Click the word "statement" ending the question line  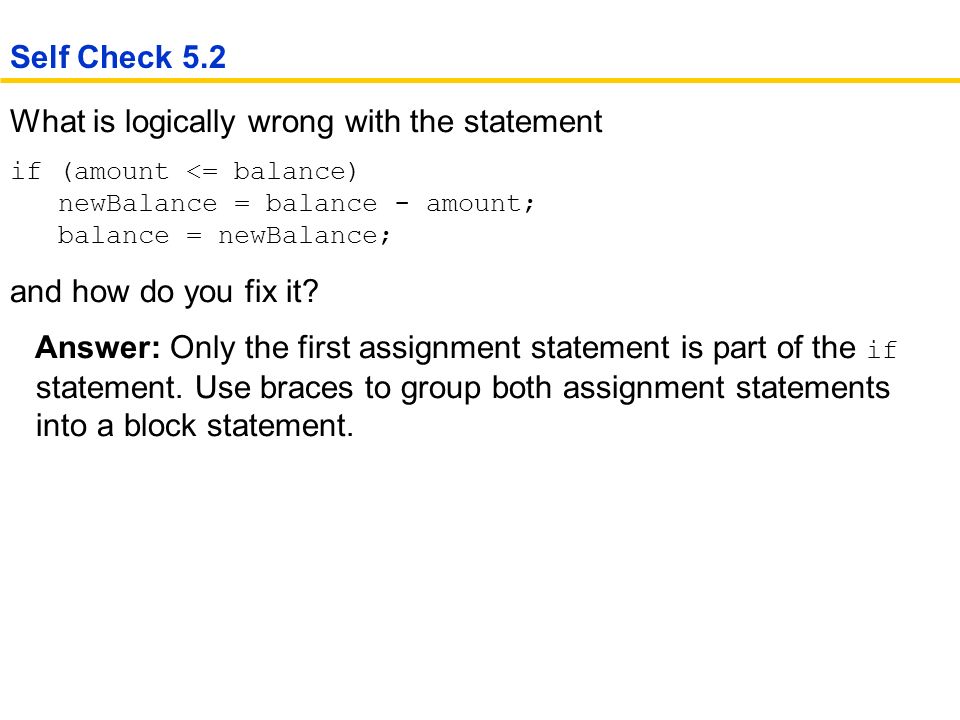point(533,121)
